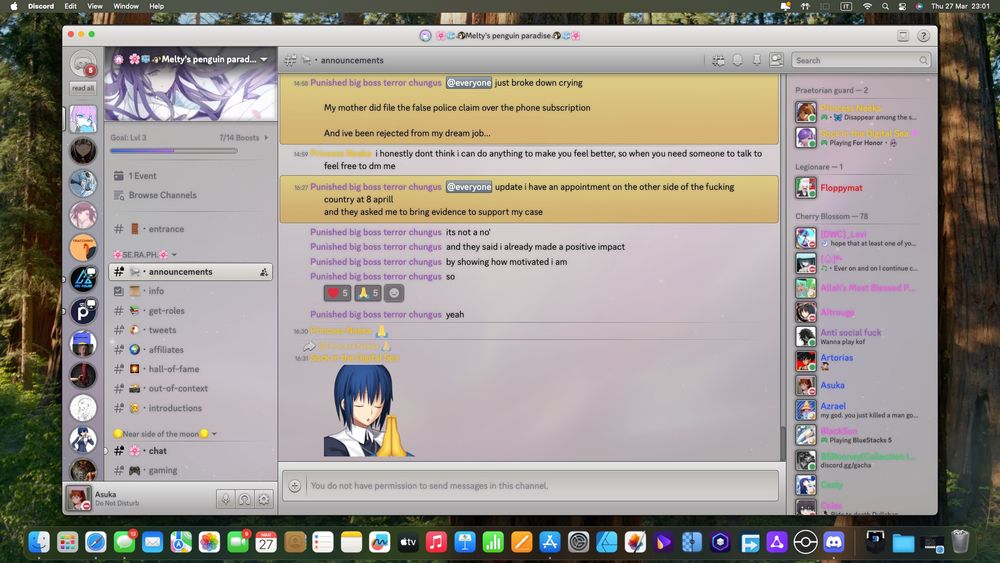1000x563 pixels.
Task: Open the Discord app menu
Action: 41,6
